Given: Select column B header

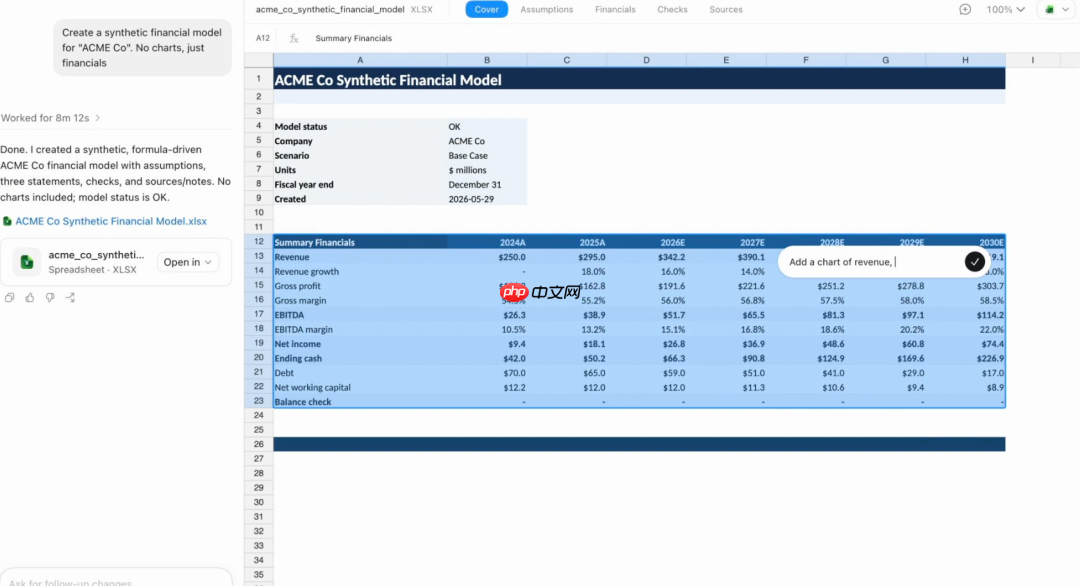Looking at the screenshot, I should [487, 60].
